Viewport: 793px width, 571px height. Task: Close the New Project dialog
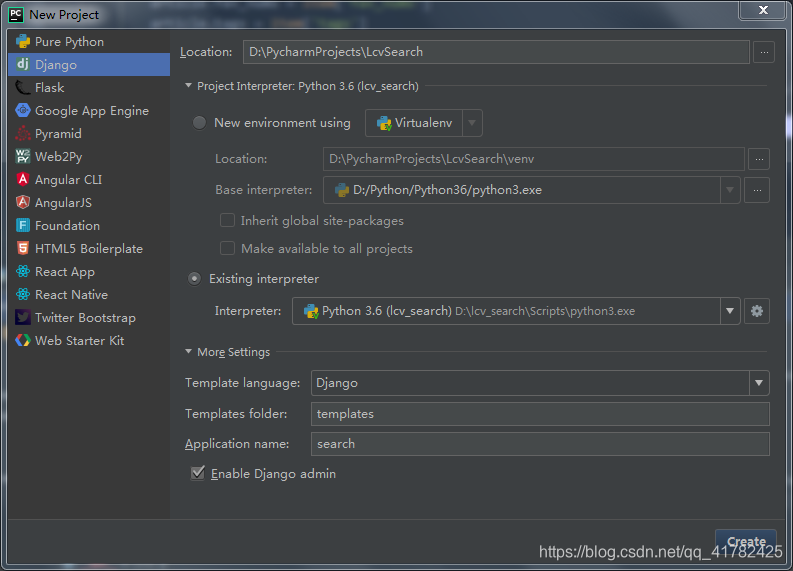(x=764, y=10)
